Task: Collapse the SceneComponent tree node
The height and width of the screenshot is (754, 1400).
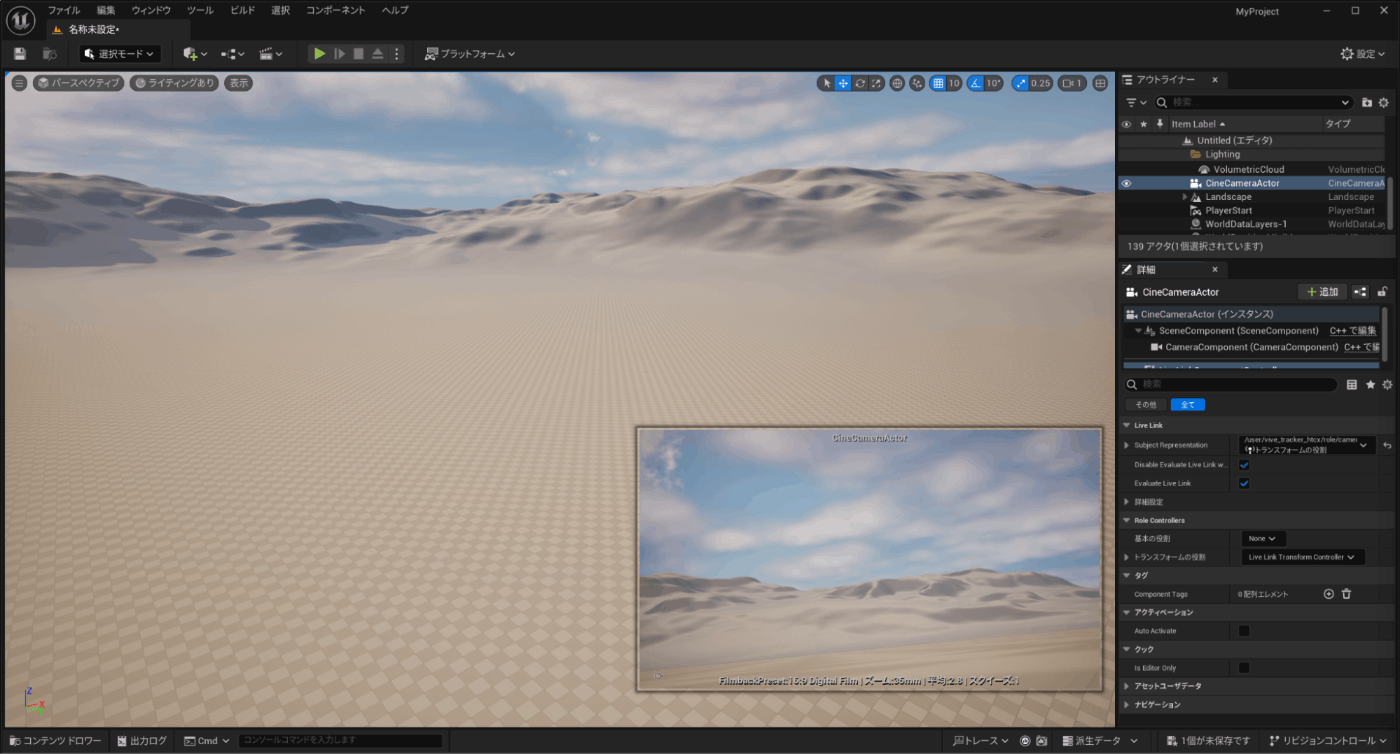Action: tap(1138, 331)
